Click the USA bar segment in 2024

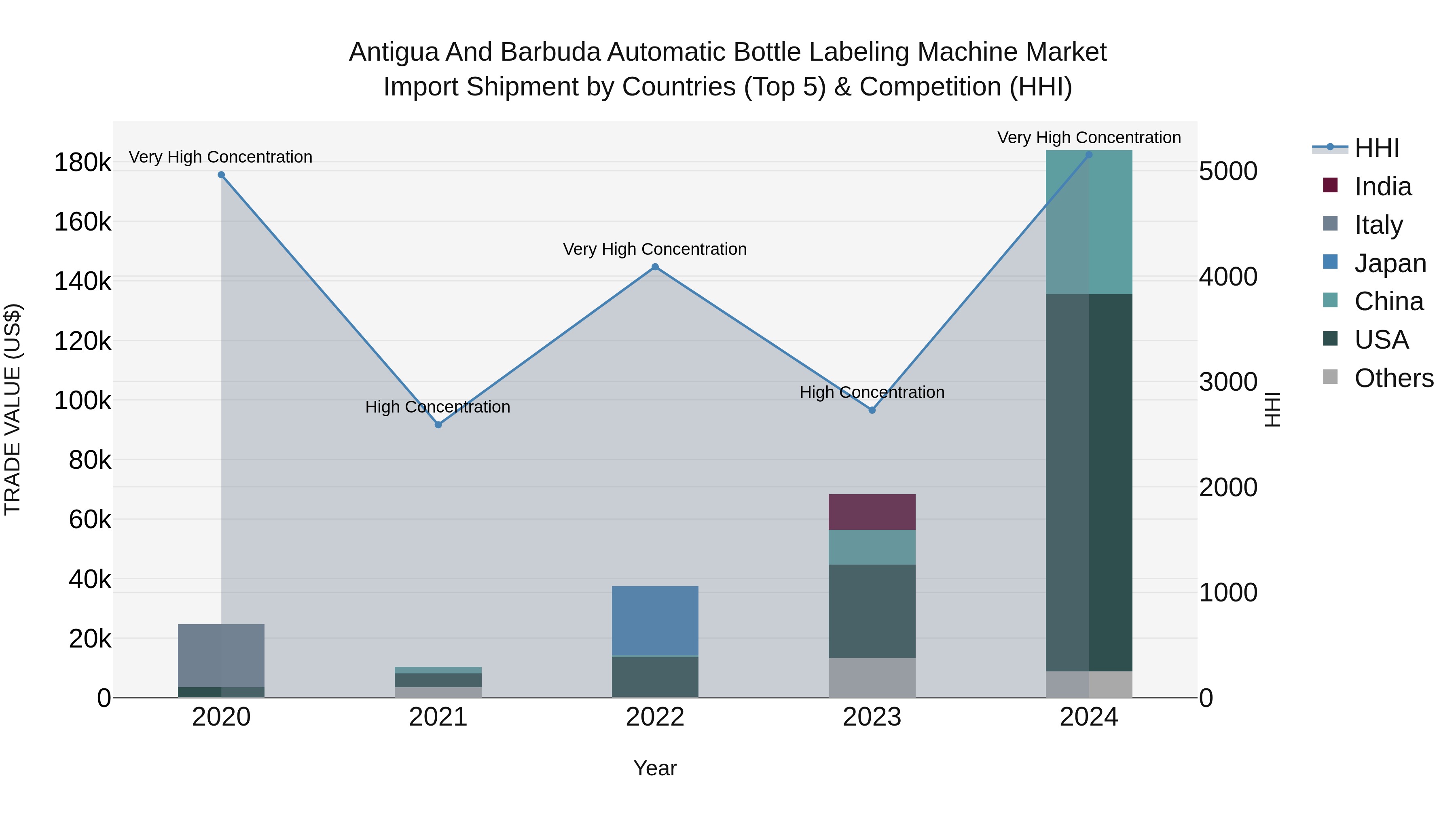tap(1089, 483)
